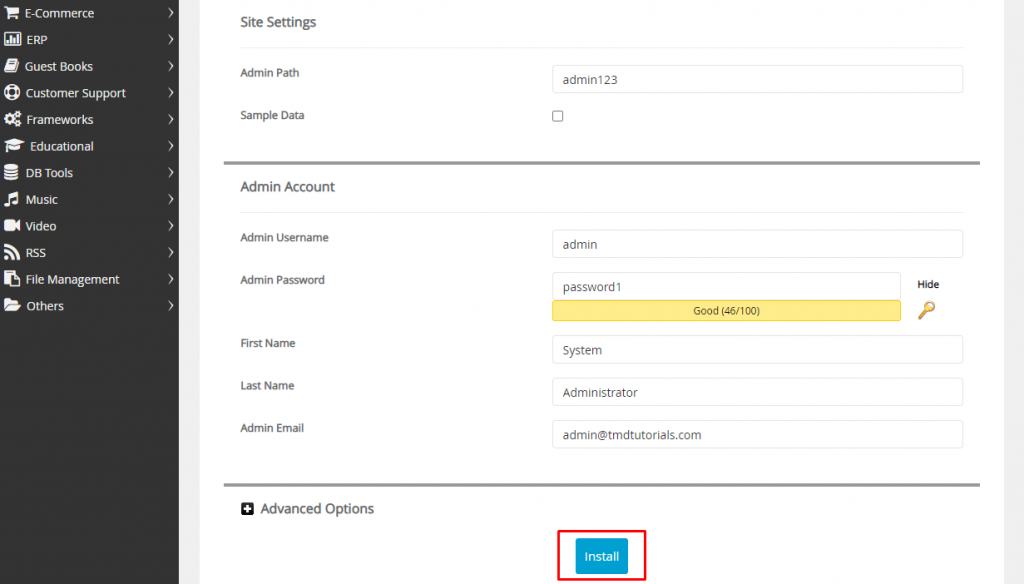1024x584 pixels.
Task: Click the Frameworks gears icon
Action: [x=12, y=119]
